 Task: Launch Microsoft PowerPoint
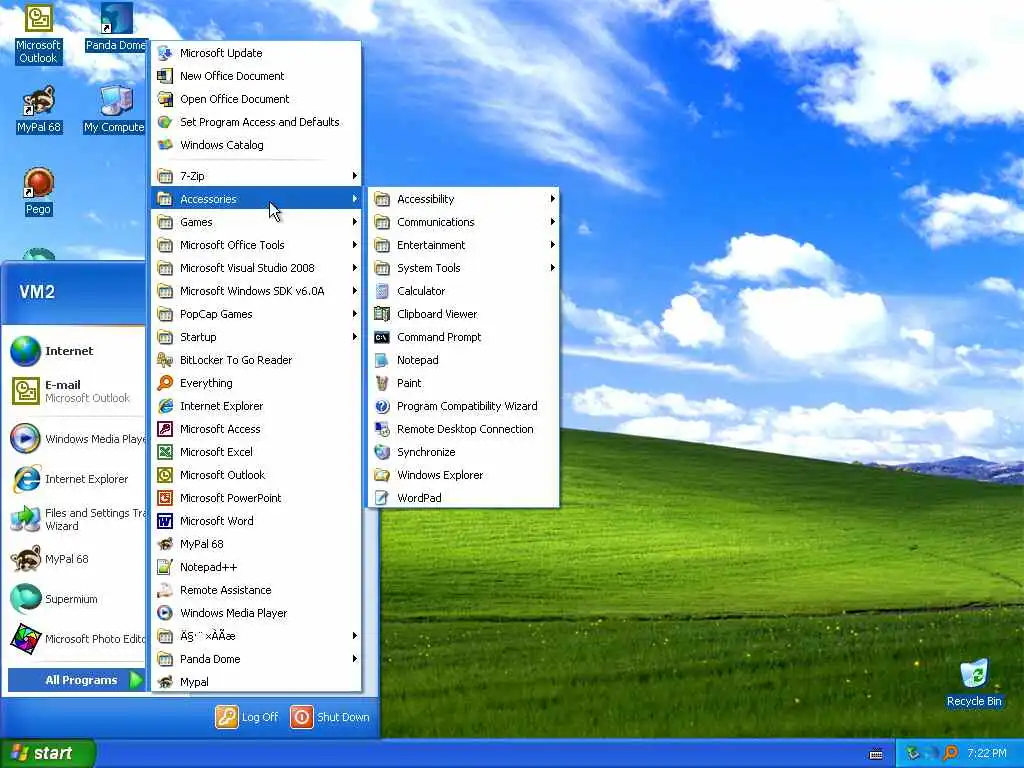256,498
